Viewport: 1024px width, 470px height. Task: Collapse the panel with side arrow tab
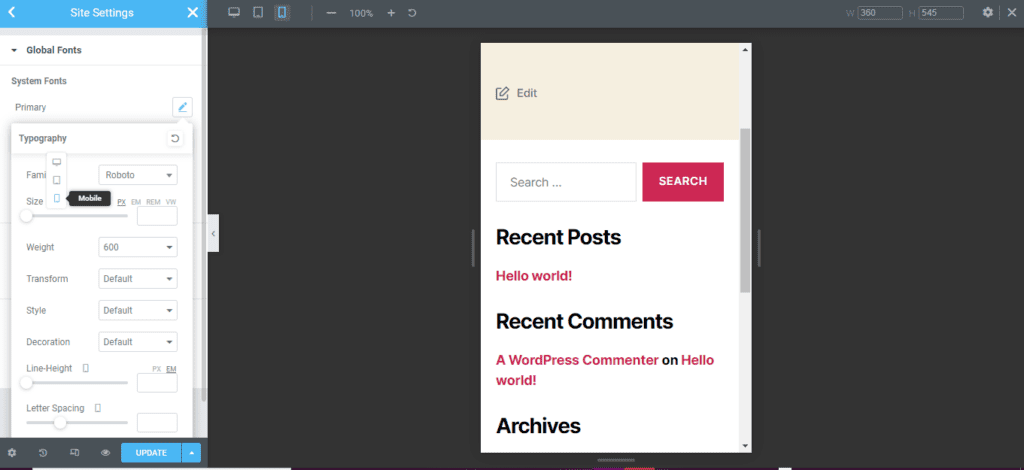coord(213,234)
